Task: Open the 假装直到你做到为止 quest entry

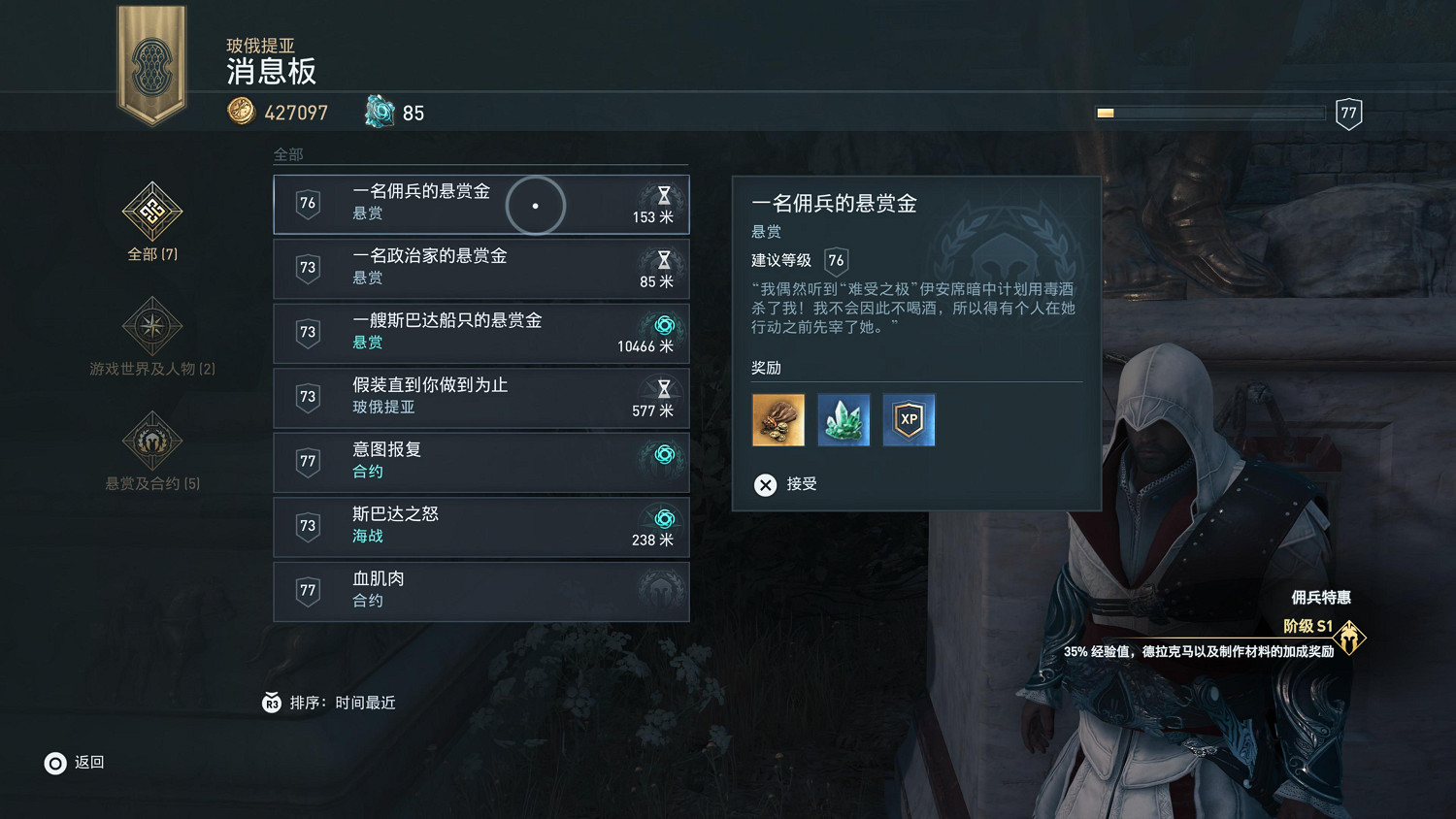Action: [x=481, y=398]
